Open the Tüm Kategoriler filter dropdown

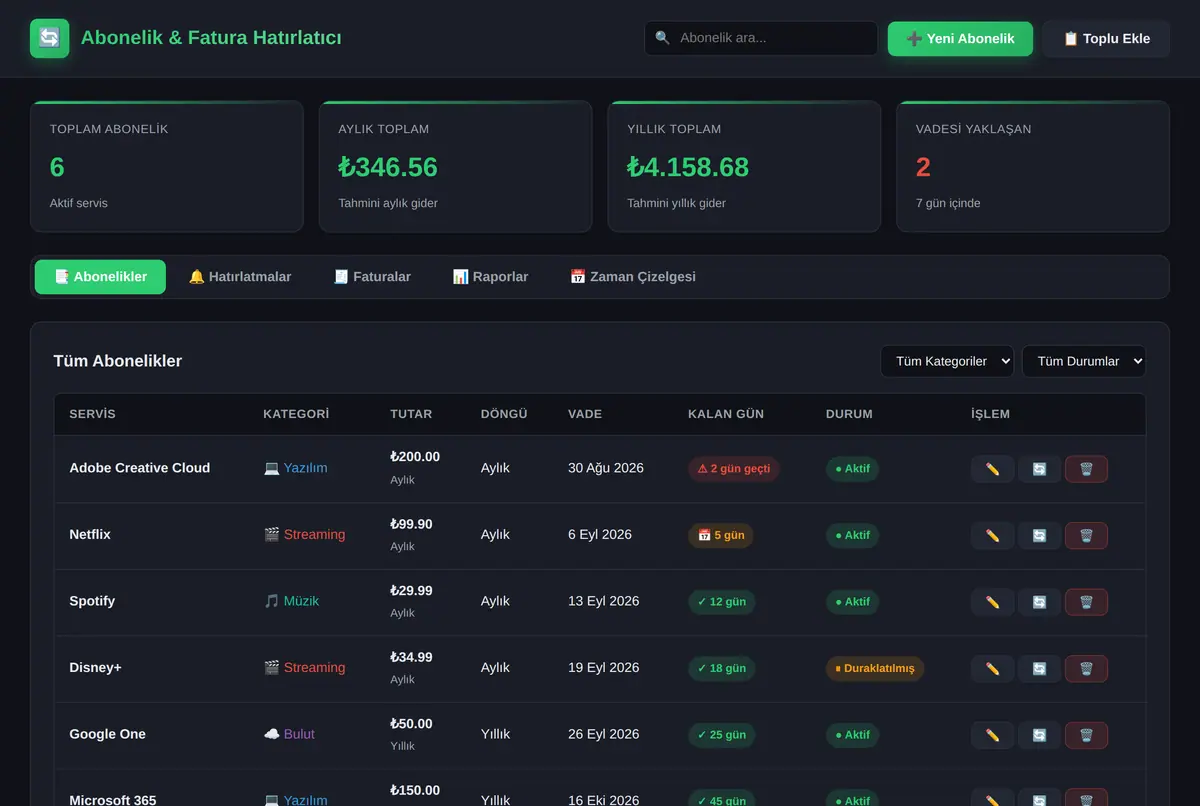pos(947,361)
